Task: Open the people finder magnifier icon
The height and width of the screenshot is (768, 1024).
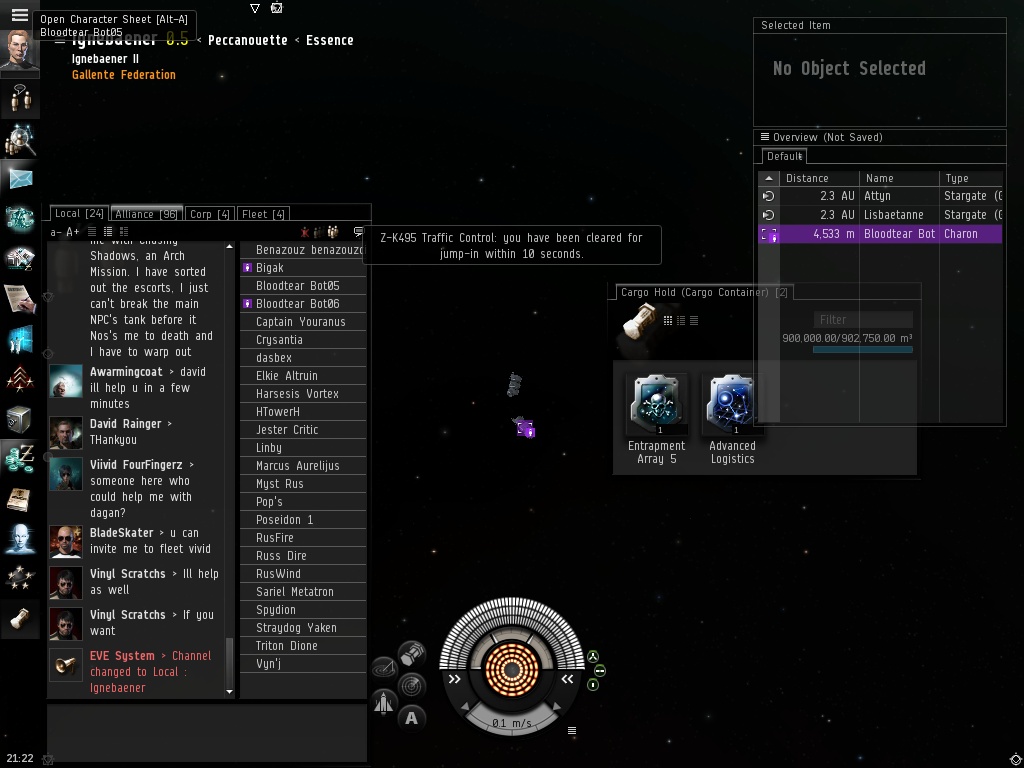Action: (x=20, y=139)
